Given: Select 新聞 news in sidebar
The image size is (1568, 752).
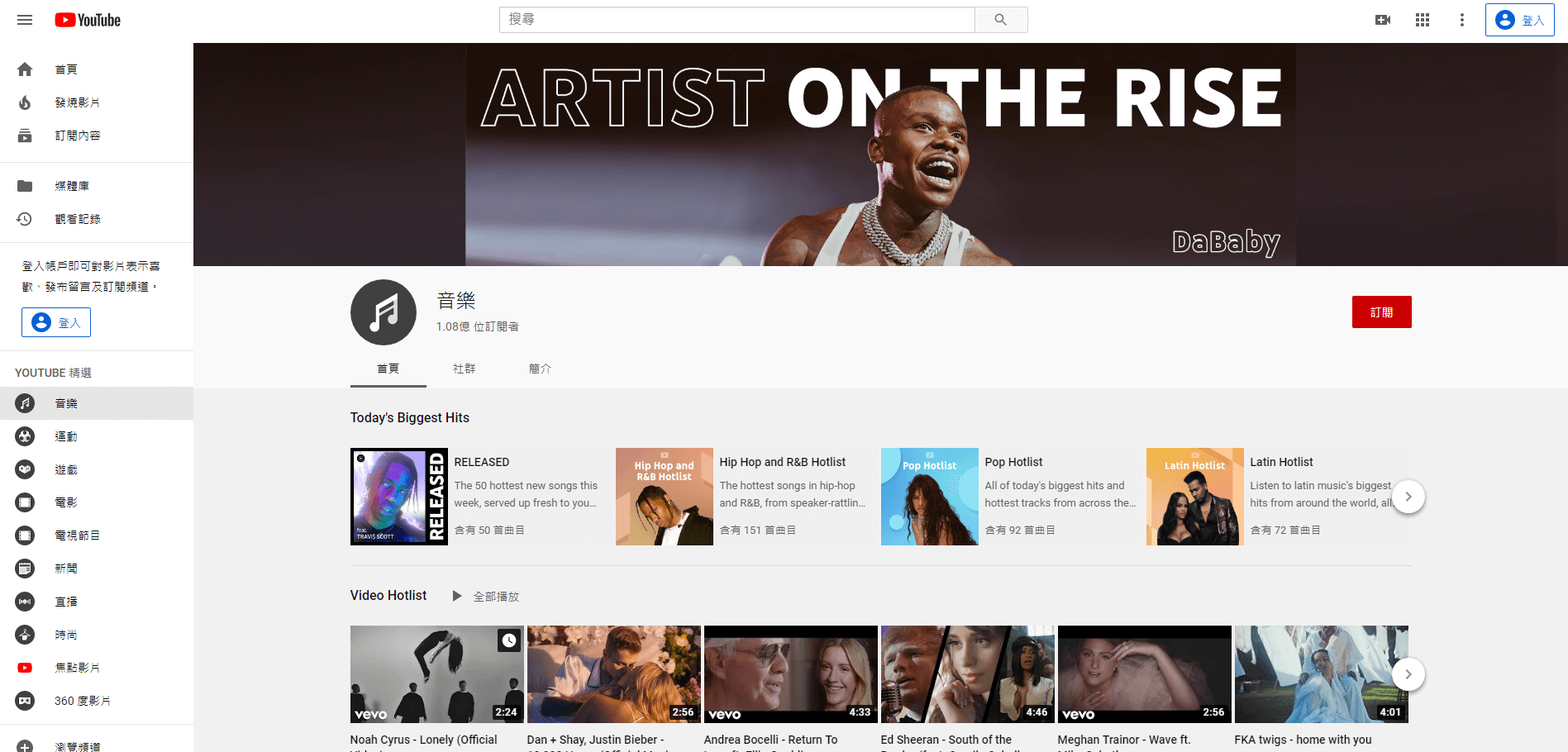Looking at the screenshot, I should click(97, 569).
